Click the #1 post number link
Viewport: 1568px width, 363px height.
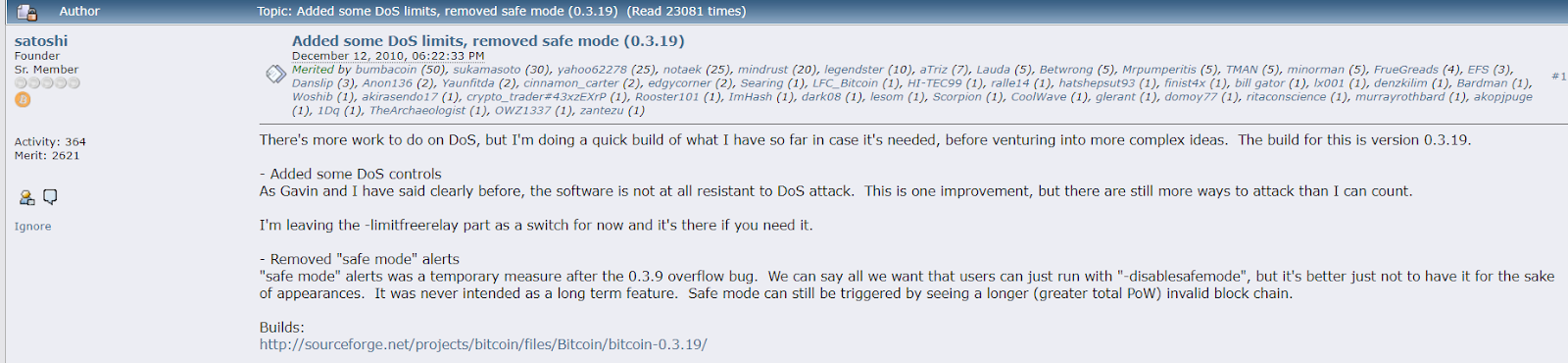click(x=1558, y=77)
